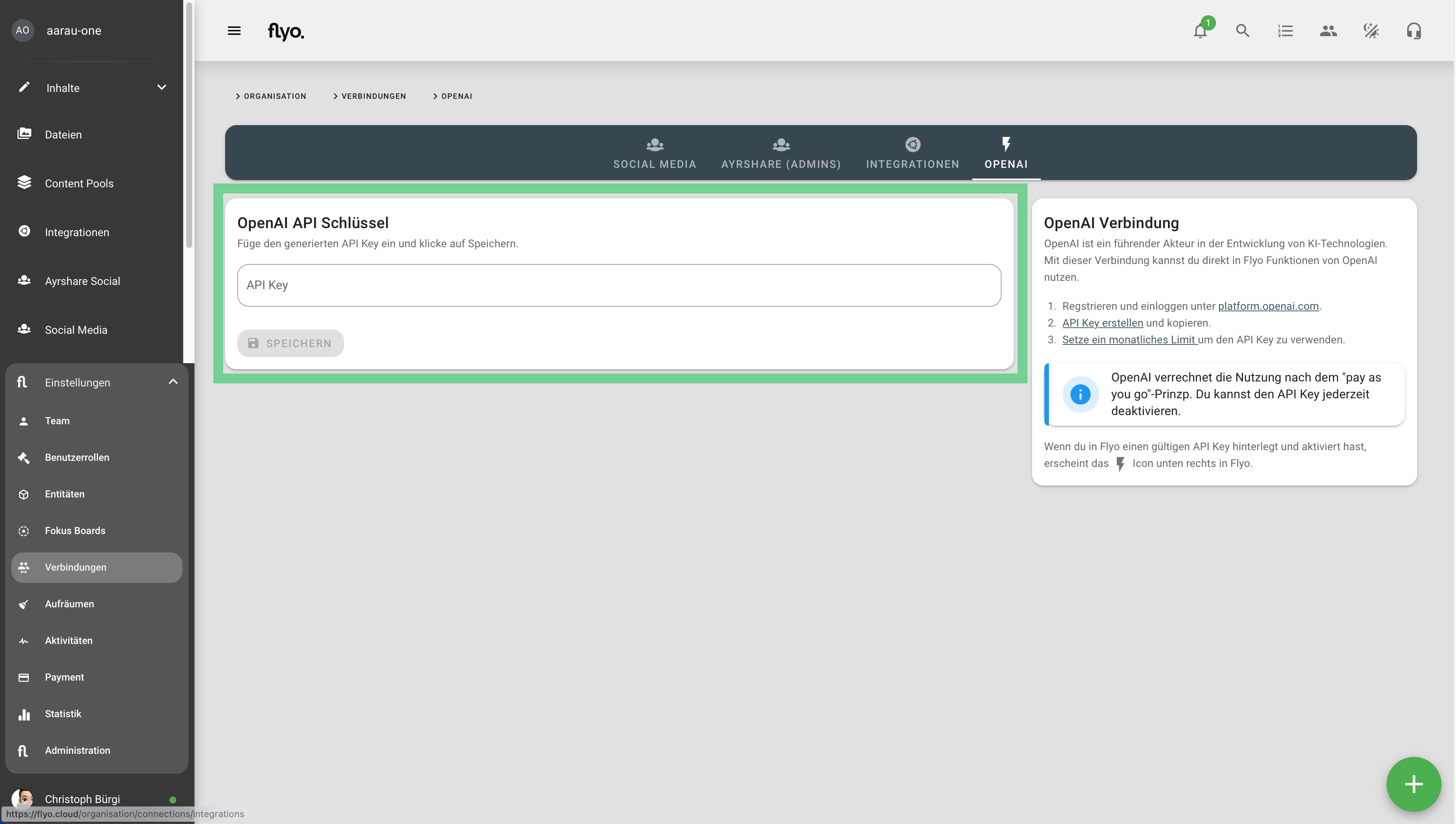Click the search magnifier icon
Viewport: 1456px width, 824px height.
tap(1243, 31)
